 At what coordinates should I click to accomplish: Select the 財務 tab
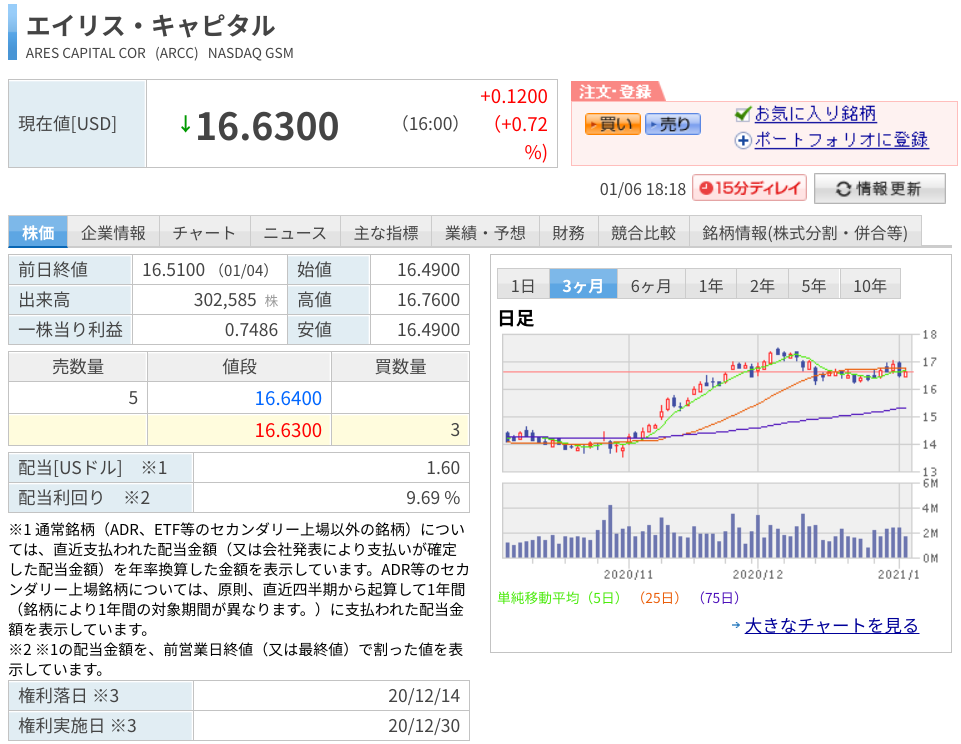[x=568, y=232]
